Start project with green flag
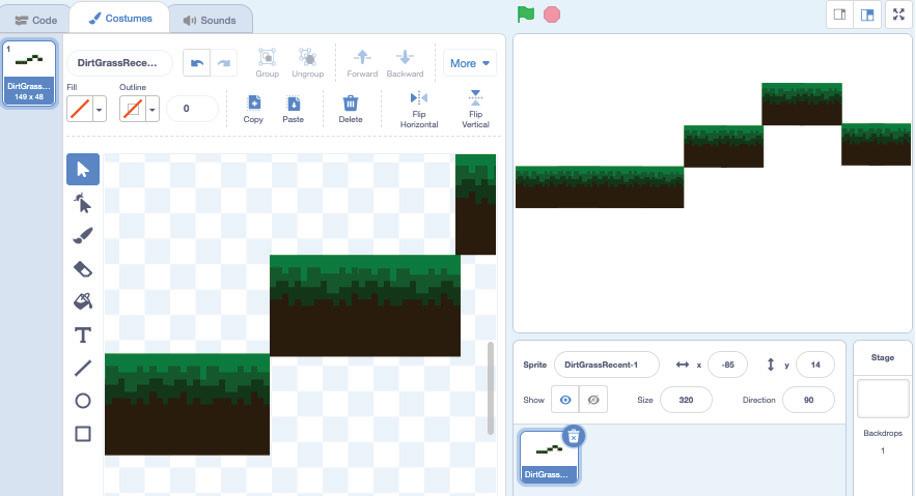 tap(526, 14)
